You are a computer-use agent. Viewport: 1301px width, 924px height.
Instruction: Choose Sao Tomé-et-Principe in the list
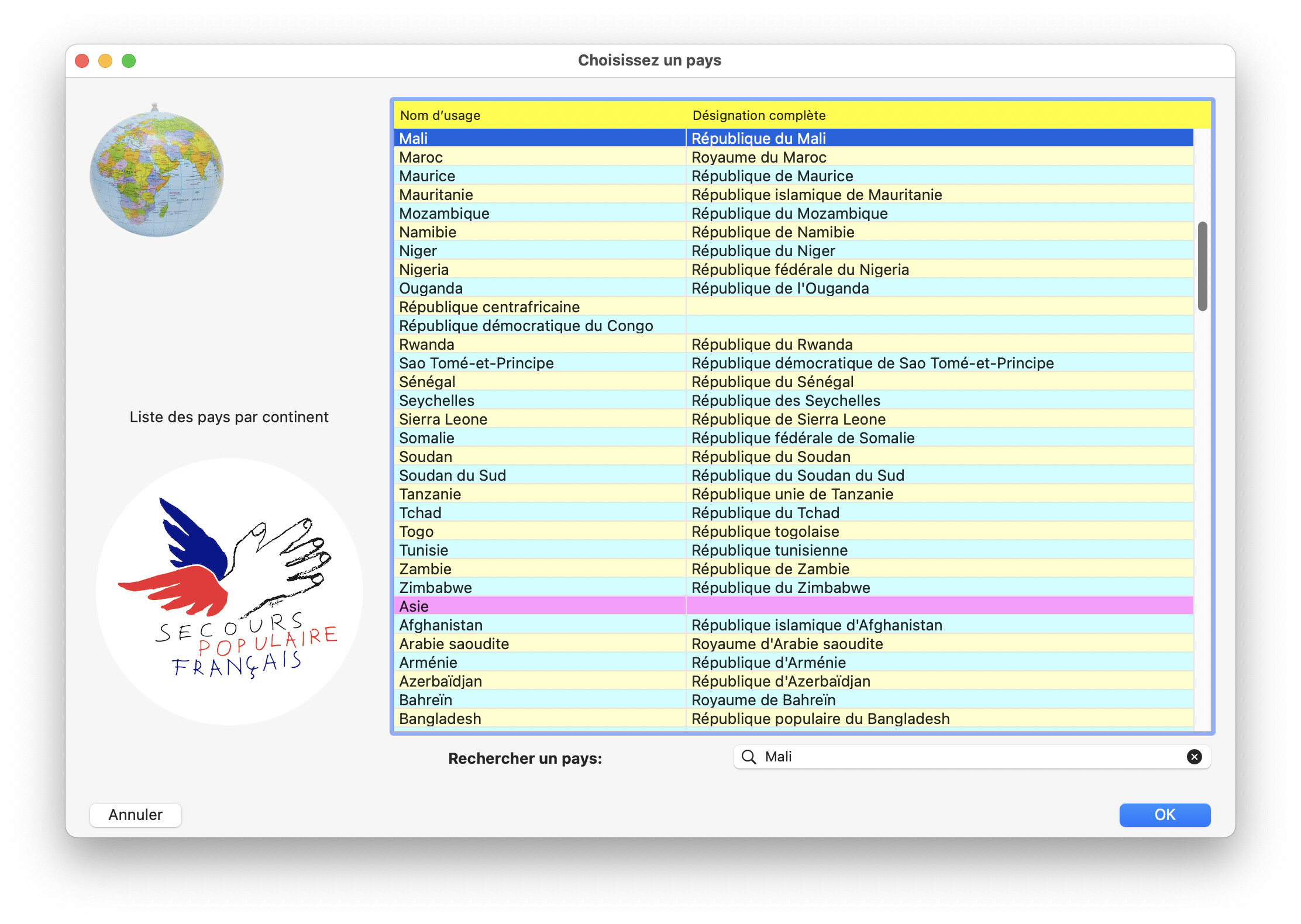(794, 363)
